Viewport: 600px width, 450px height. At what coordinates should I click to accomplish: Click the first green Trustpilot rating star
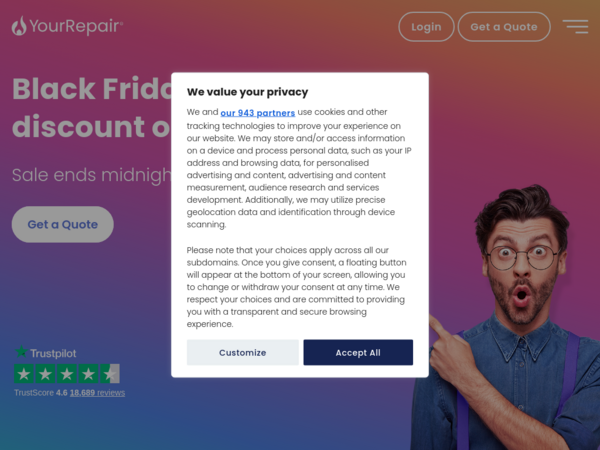(x=24, y=374)
